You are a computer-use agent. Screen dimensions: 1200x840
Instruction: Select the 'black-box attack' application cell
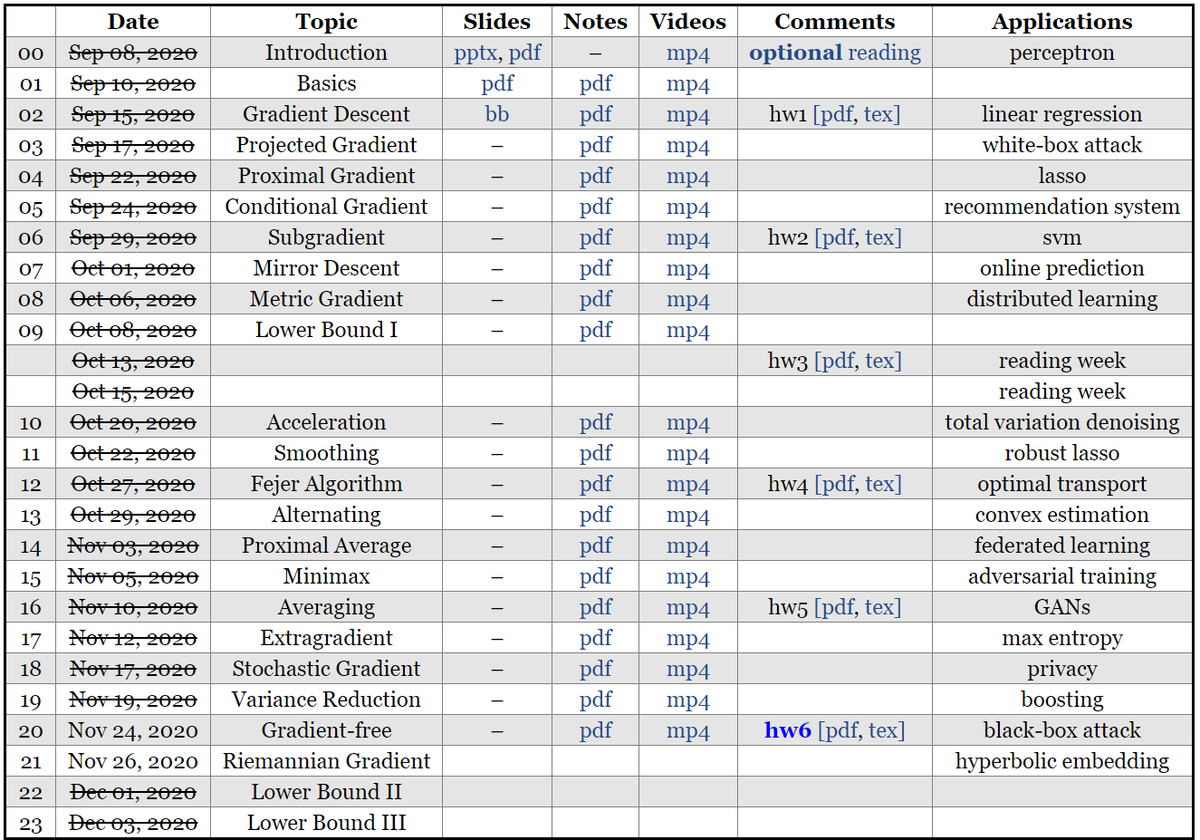pos(1062,731)
